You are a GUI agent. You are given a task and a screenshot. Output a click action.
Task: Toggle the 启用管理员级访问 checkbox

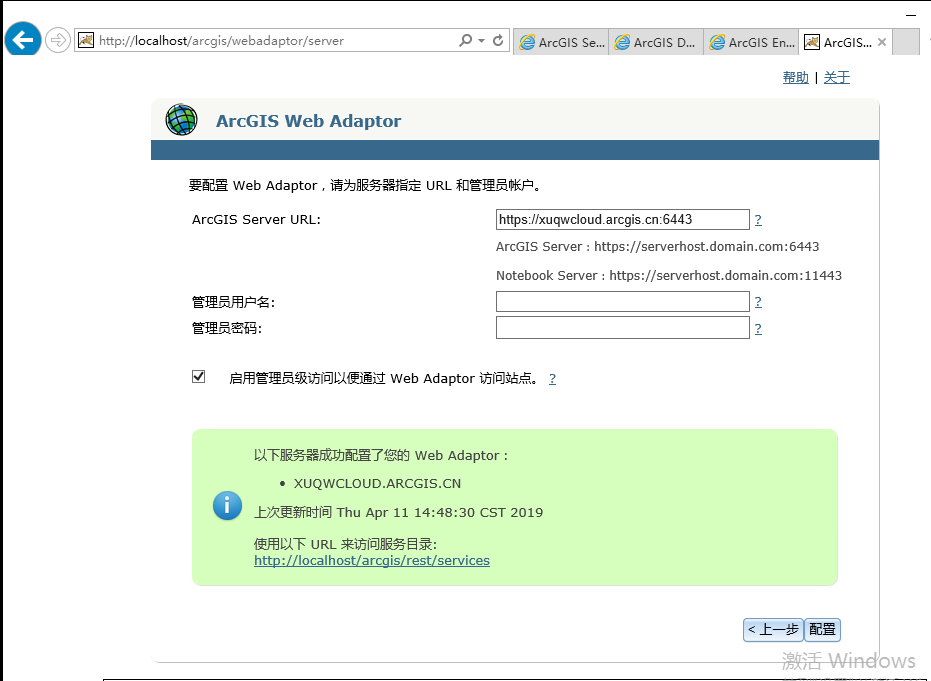[199, 376]
